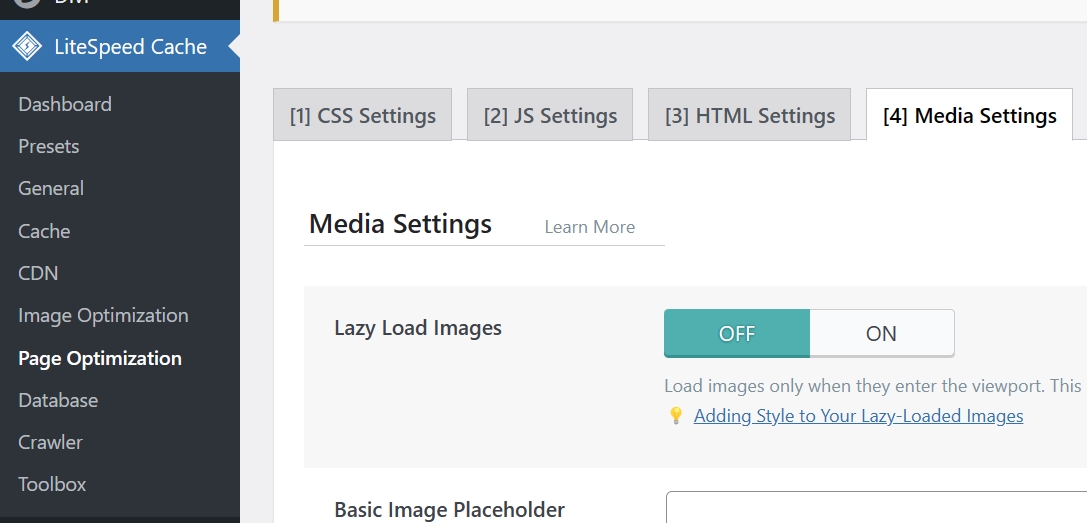Click the lightbulb tip icon
Image resolution: width=1087 pixels, height=523 pixels.
pyautogui.click(x=676, y=416)
